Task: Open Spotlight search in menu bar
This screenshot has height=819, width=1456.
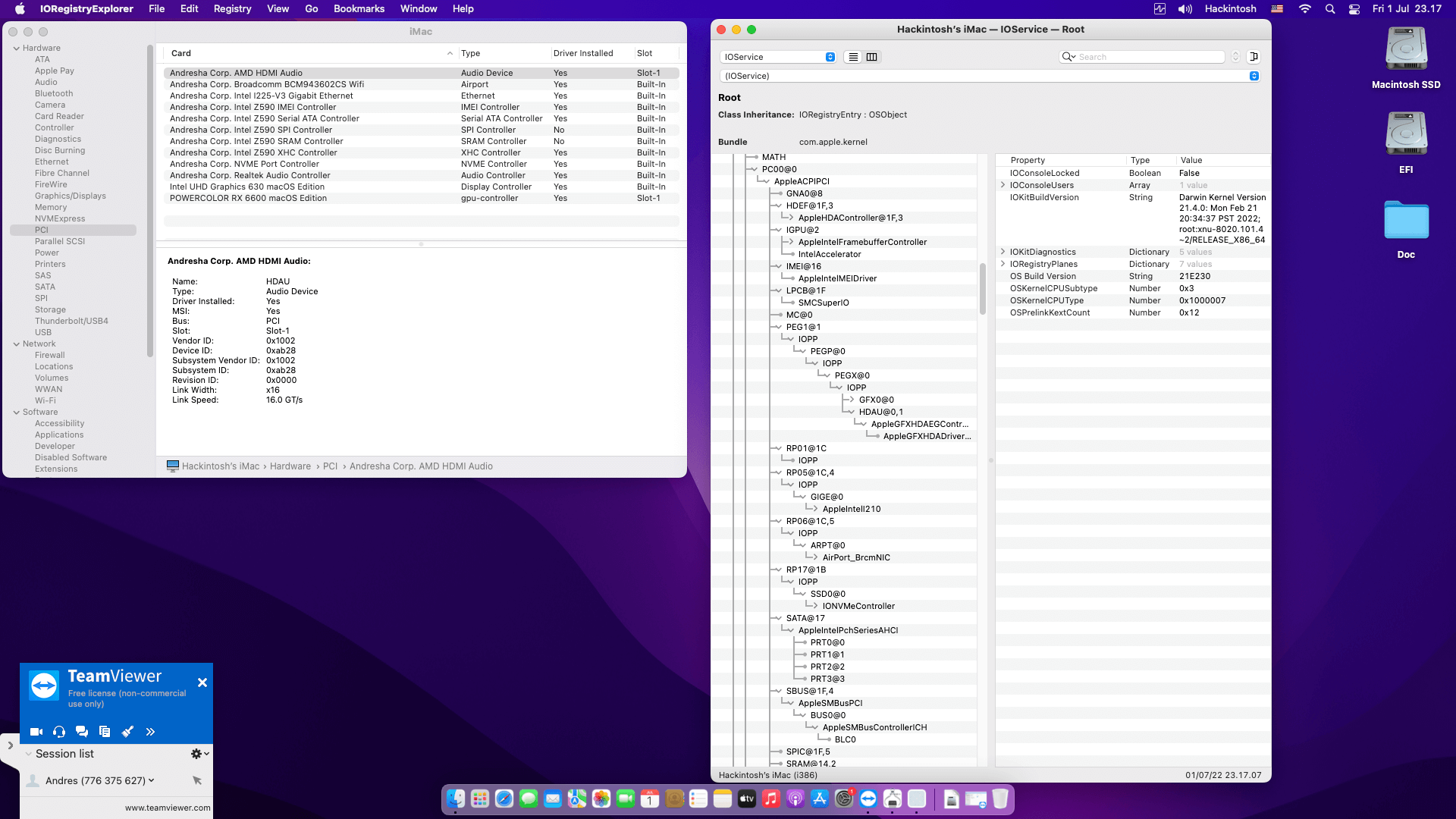Action: [x=1329, y=9]
